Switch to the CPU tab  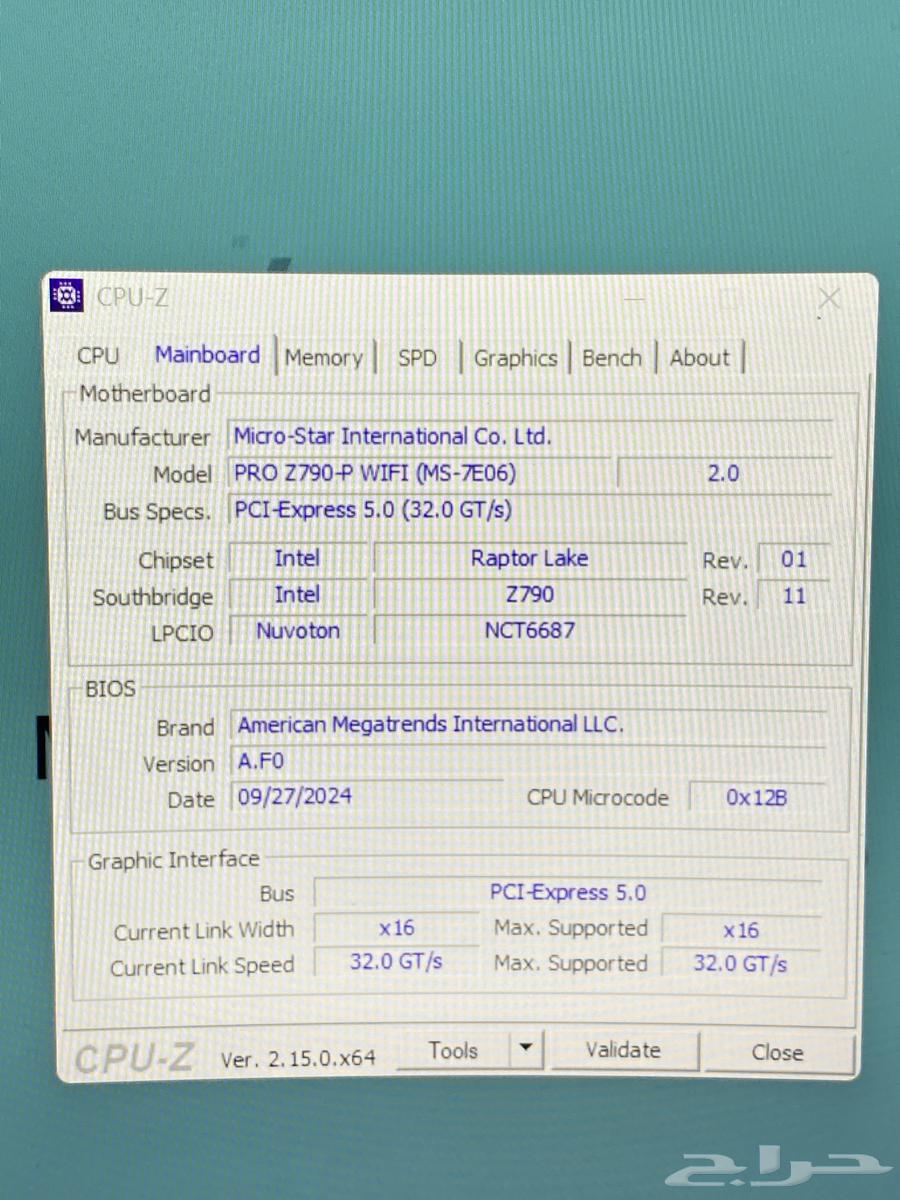(97, 356)
